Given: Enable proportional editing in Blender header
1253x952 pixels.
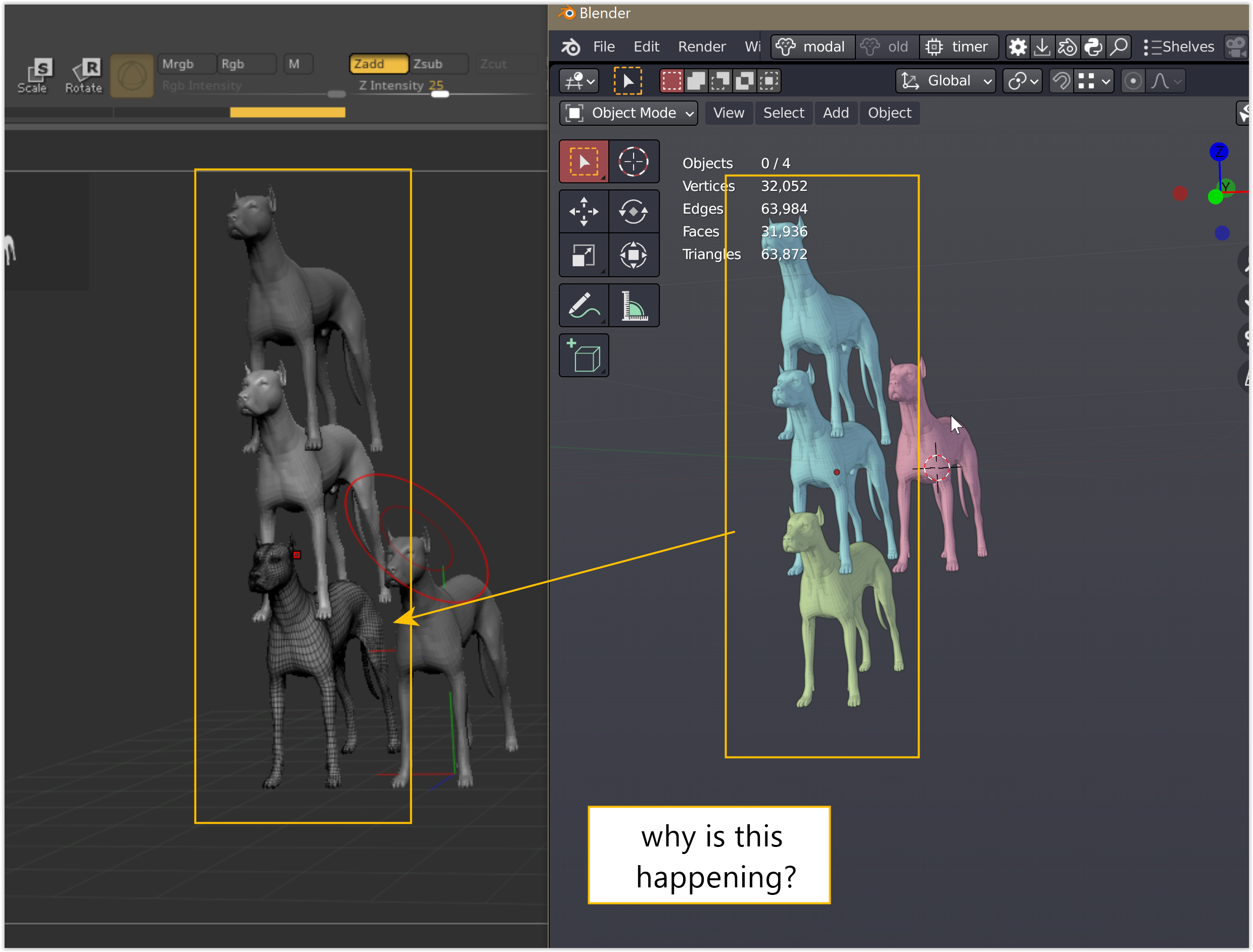Looking at the screenshot, I should click(1133, 80).
